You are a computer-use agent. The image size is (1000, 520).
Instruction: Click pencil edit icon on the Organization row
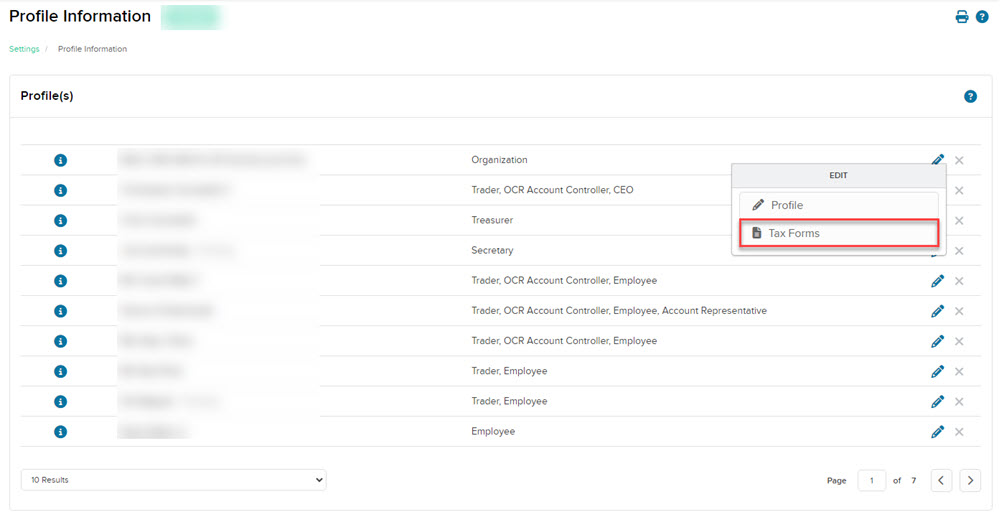click(x=937, y=160)
